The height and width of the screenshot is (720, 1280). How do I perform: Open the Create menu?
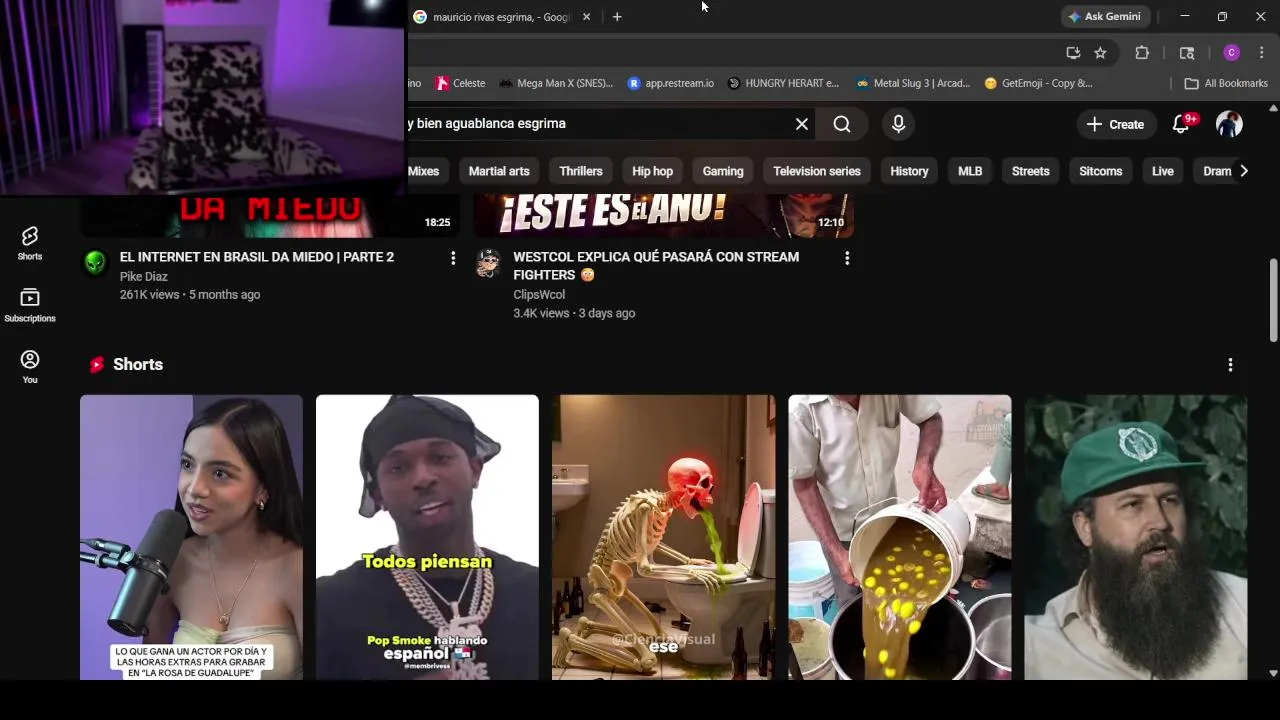[x=1115, y=124]
